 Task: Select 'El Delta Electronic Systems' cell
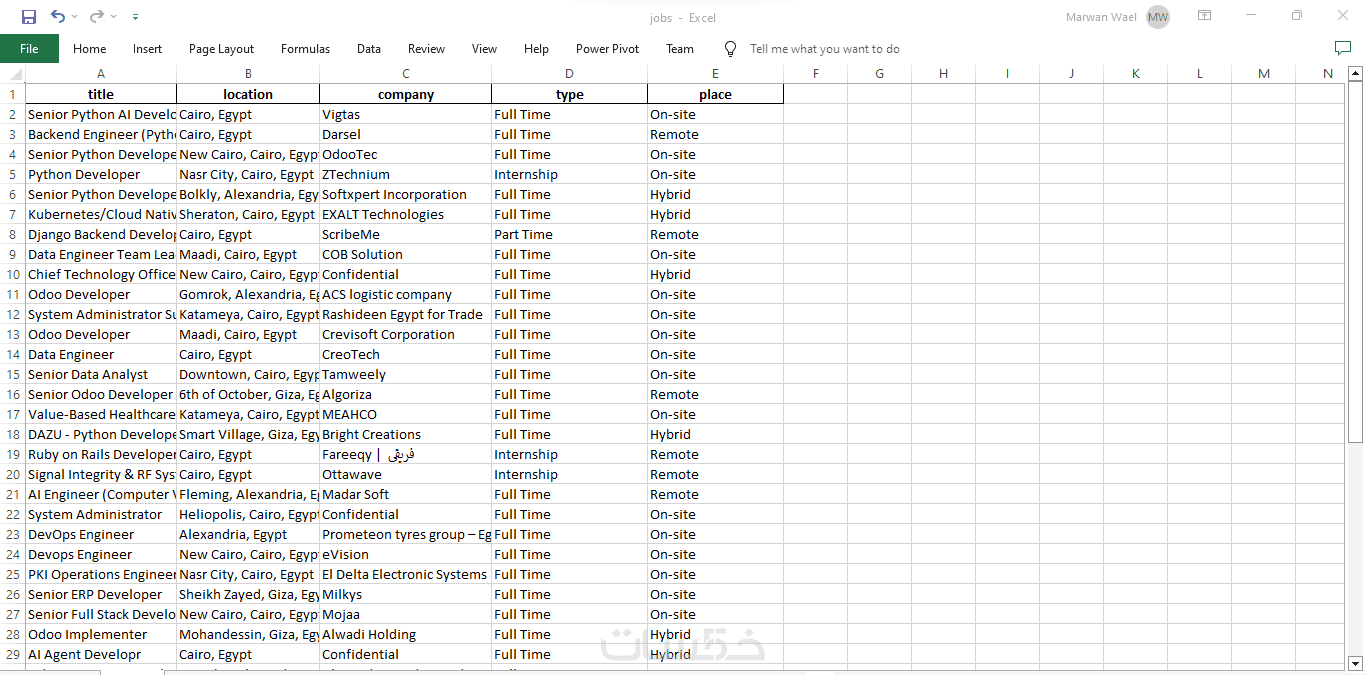pyautogui.click(x=405, y=574)
